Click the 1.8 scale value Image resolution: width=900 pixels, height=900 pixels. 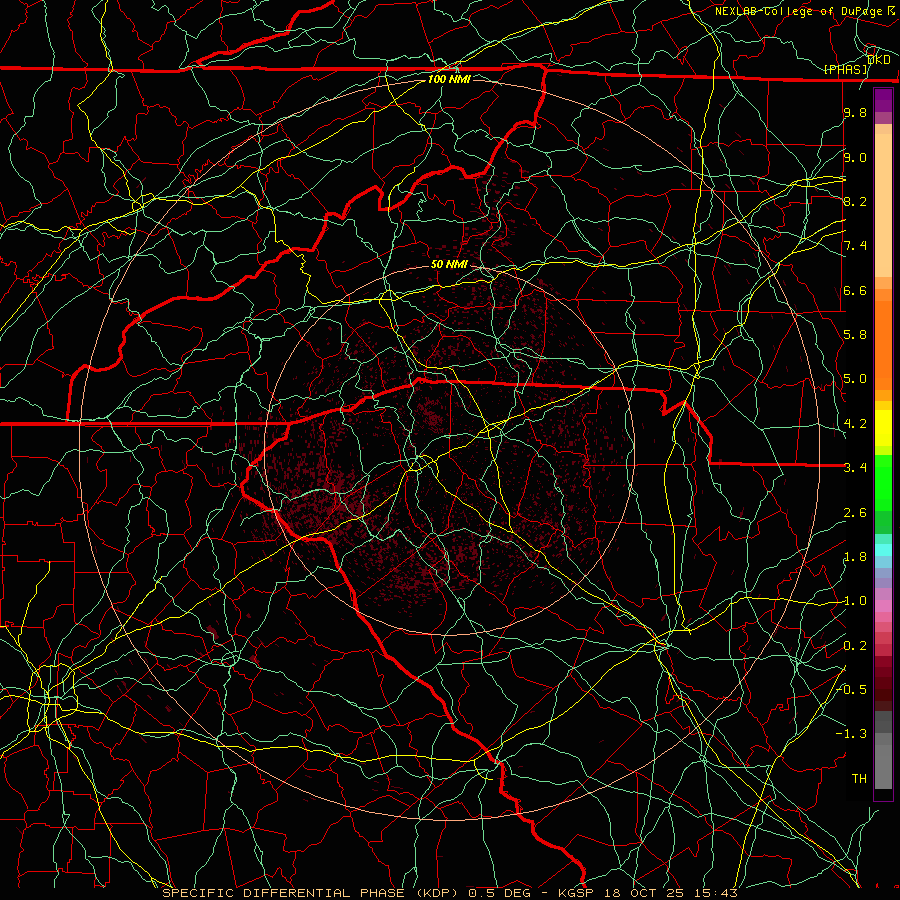(855, 557)
